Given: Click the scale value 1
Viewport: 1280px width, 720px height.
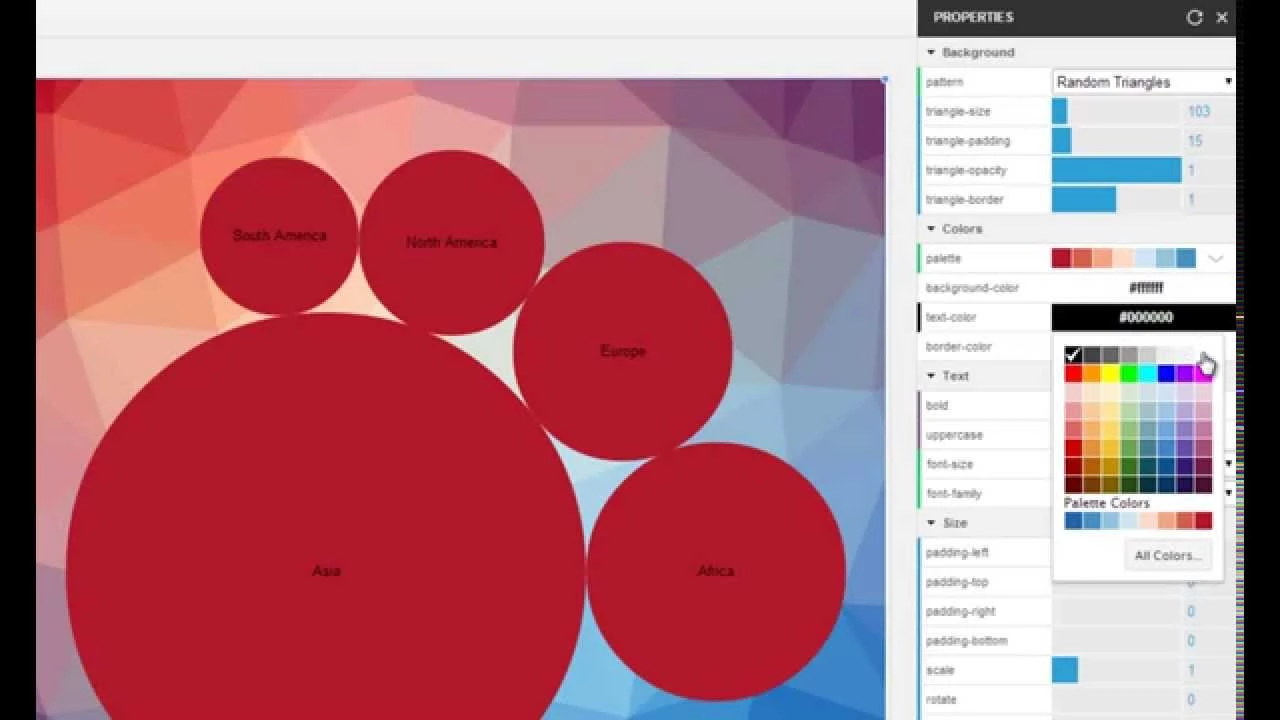Looking at the screenshot, I should 1191,670.
